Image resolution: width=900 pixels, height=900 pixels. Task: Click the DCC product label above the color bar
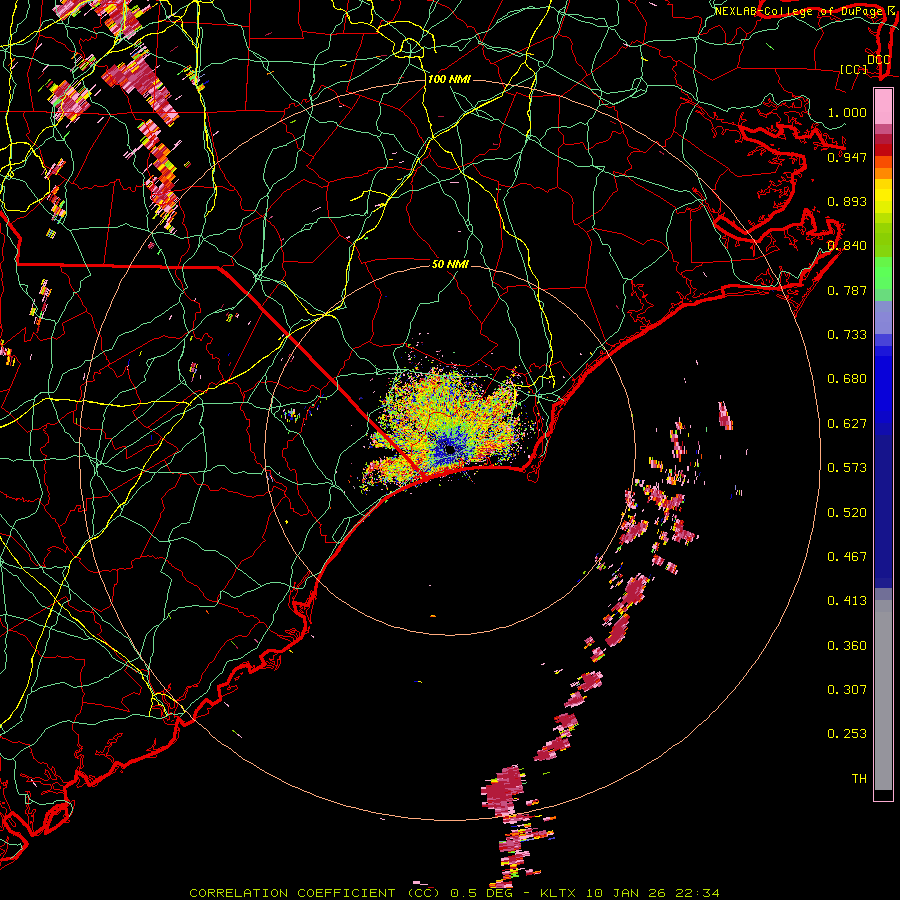(878, 59)
